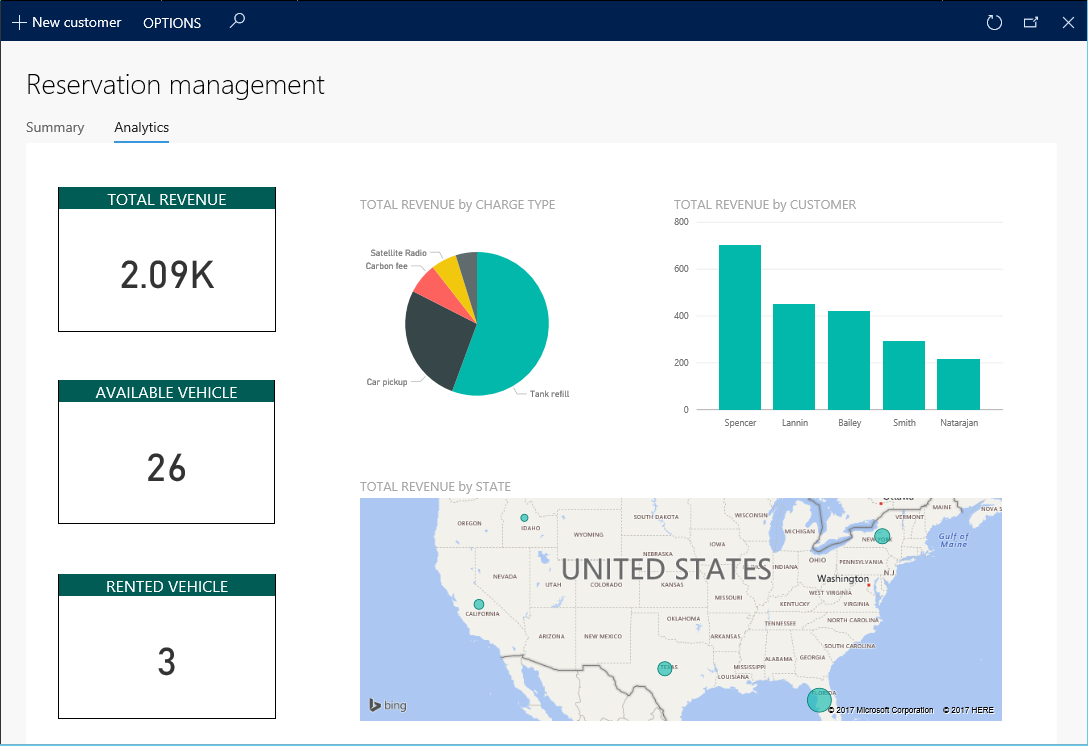Open page in new window icon
Viewport: 1088px width, 746px height.
point(1031,22)
